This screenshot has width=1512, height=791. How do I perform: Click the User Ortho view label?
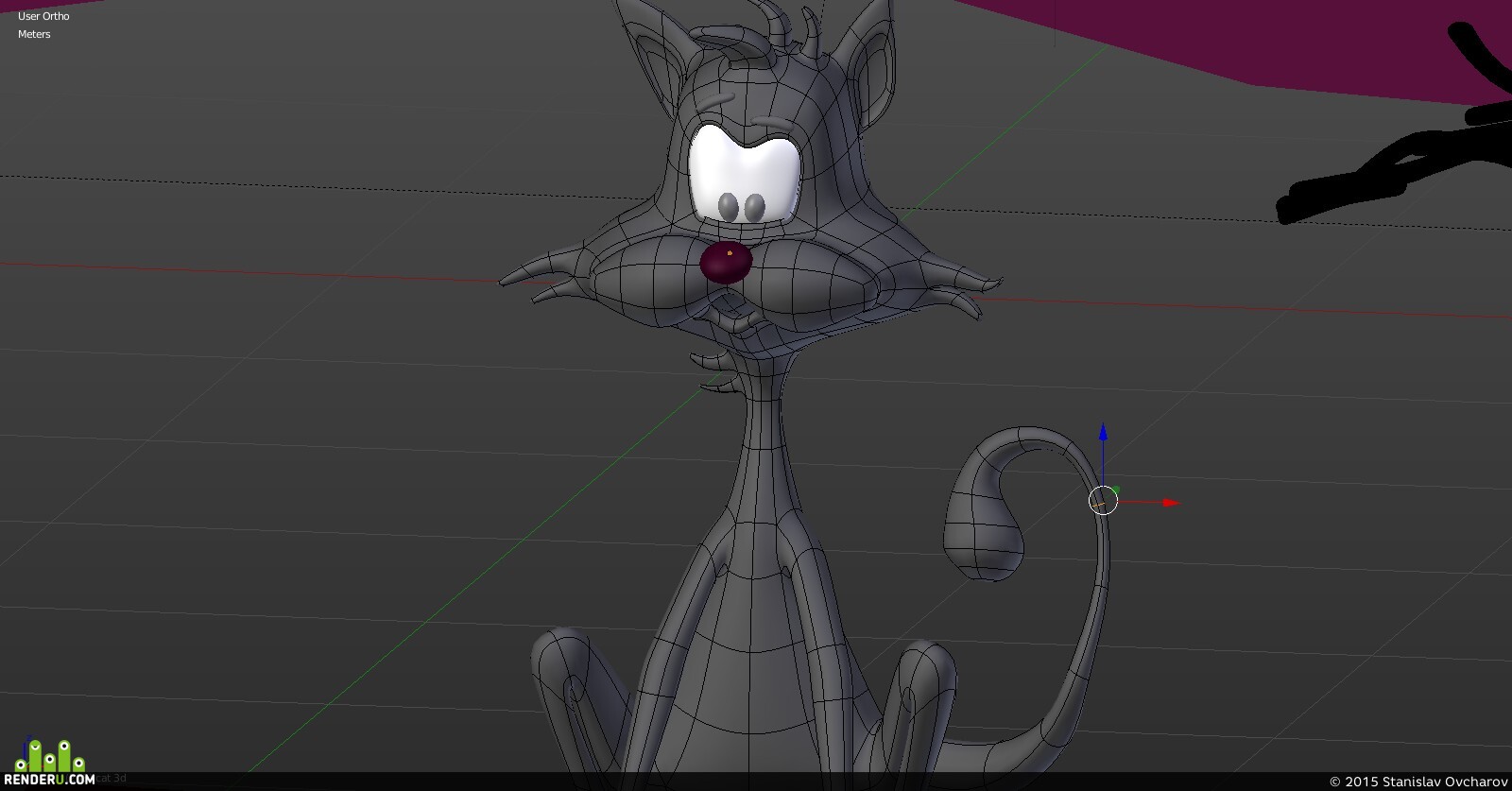(x=43, y=16)
